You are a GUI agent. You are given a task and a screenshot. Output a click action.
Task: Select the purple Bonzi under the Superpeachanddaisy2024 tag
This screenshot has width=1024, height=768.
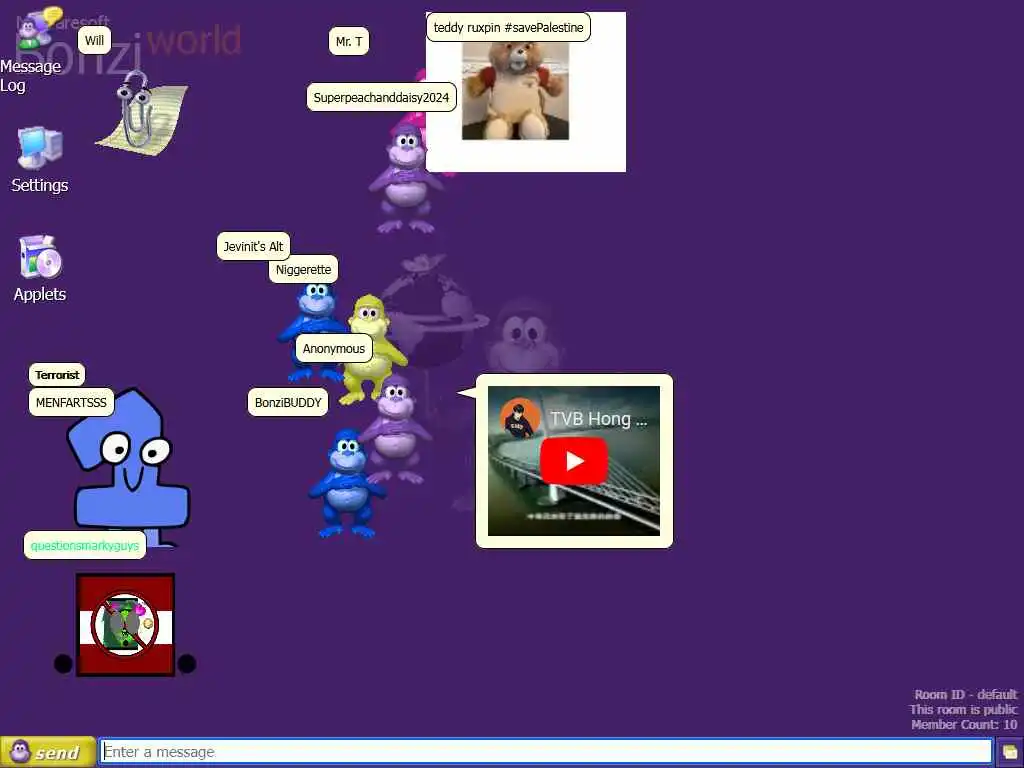(x=405, y=179)
